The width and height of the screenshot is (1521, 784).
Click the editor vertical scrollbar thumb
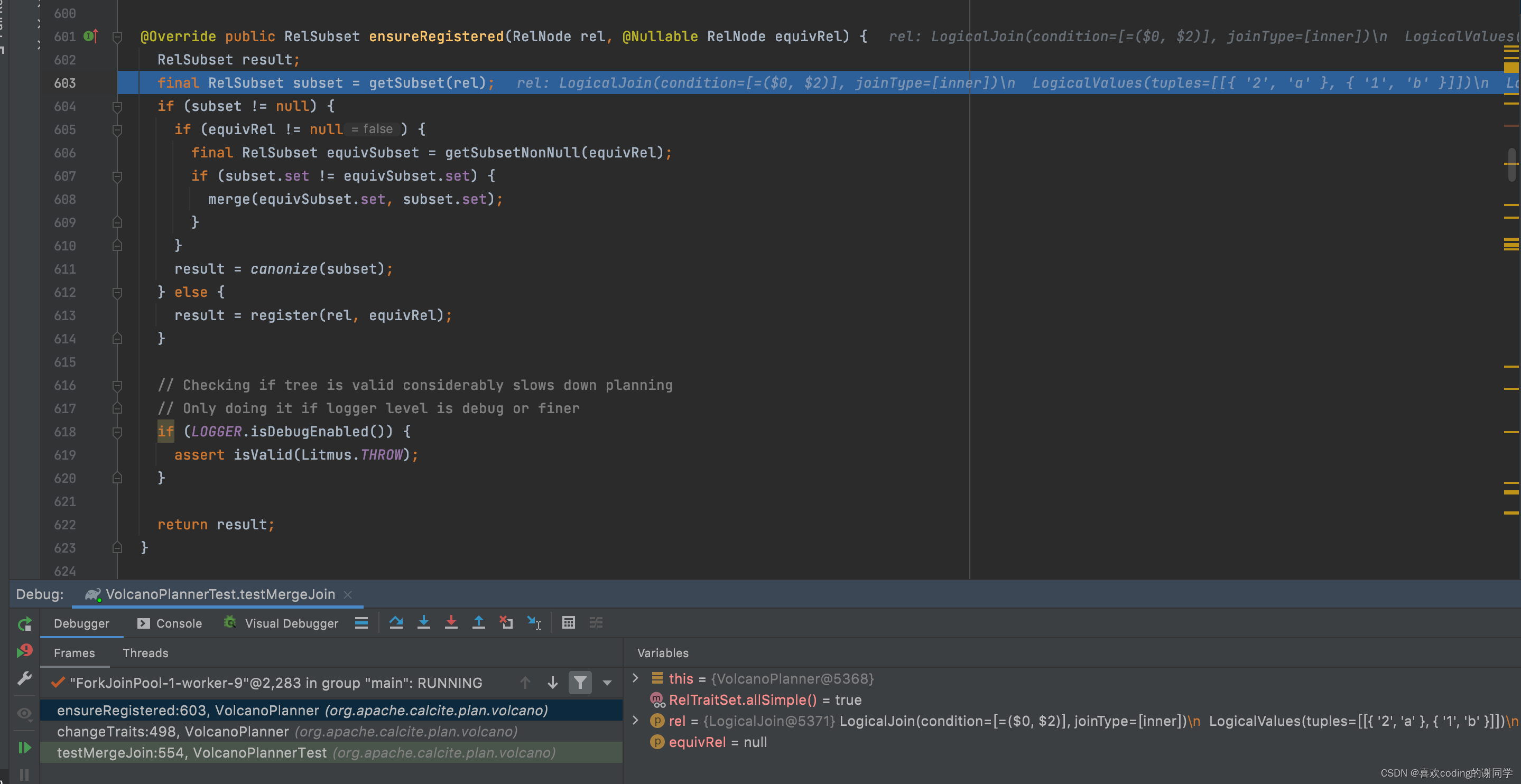click(1511, 164)
